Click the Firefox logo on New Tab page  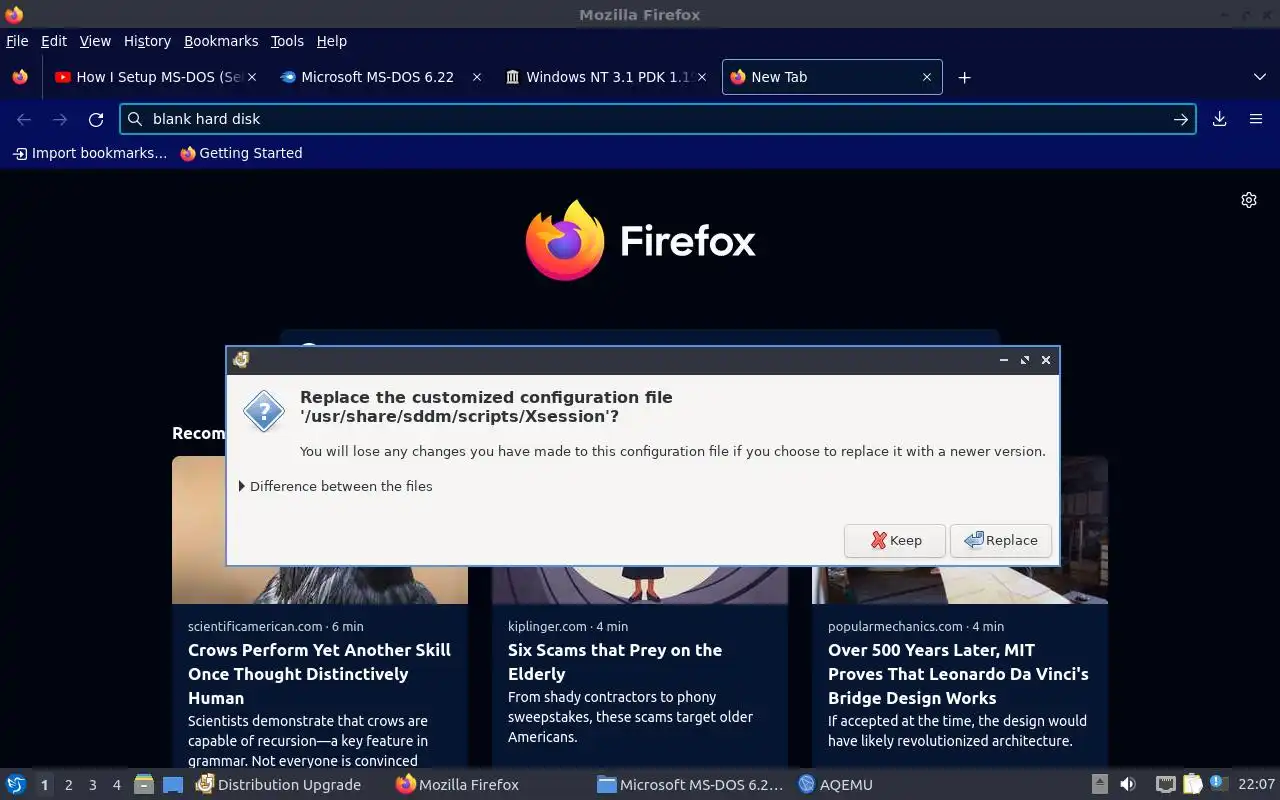640,241
